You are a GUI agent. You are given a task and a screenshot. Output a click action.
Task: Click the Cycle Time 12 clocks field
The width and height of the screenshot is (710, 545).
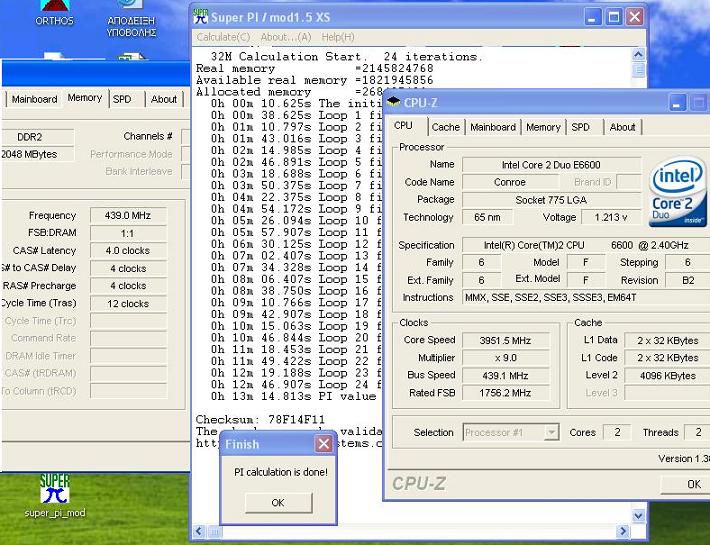click(x=128, y=304)
